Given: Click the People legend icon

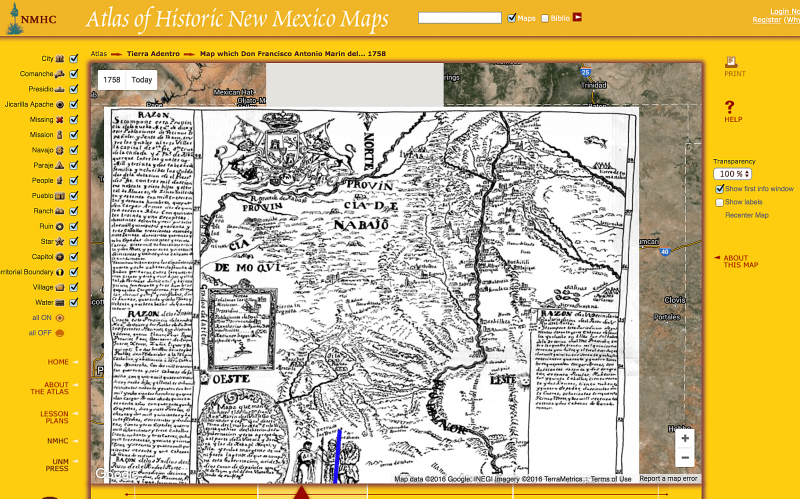Looking at the screenshot, I should pyautogui.click(x=60, y=181).
